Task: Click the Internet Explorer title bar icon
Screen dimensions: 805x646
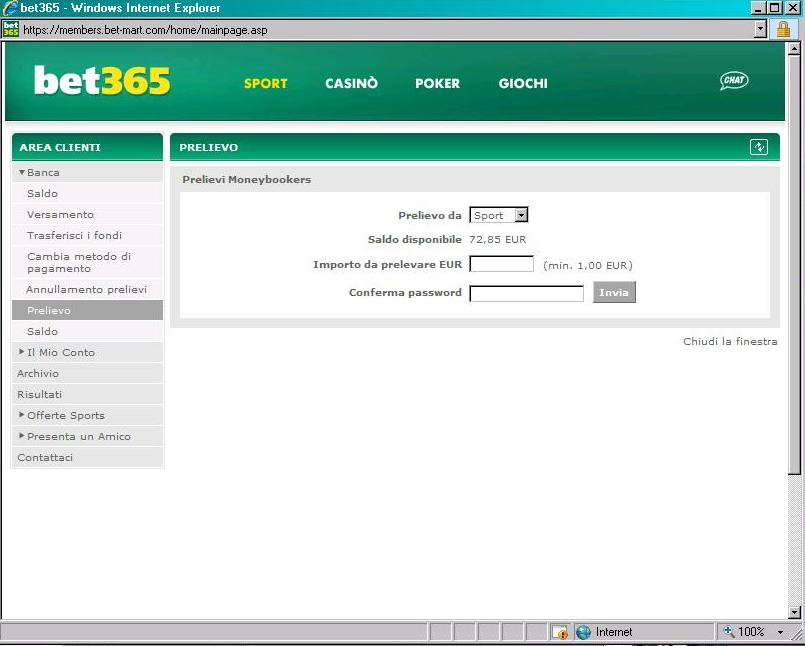Action: (10, 8)
